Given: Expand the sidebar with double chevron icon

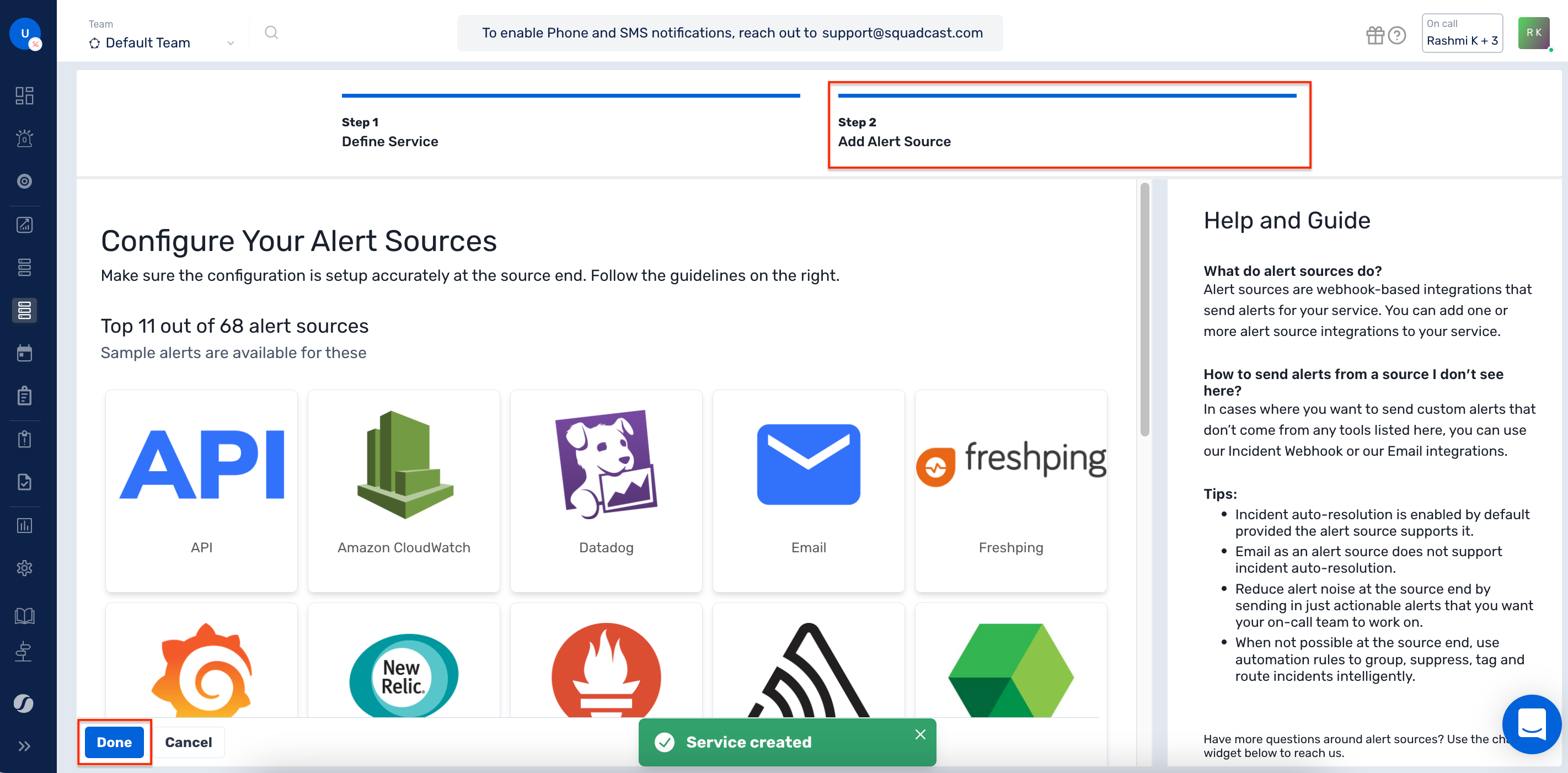Looking at the screenshot, I should [24, 746].
